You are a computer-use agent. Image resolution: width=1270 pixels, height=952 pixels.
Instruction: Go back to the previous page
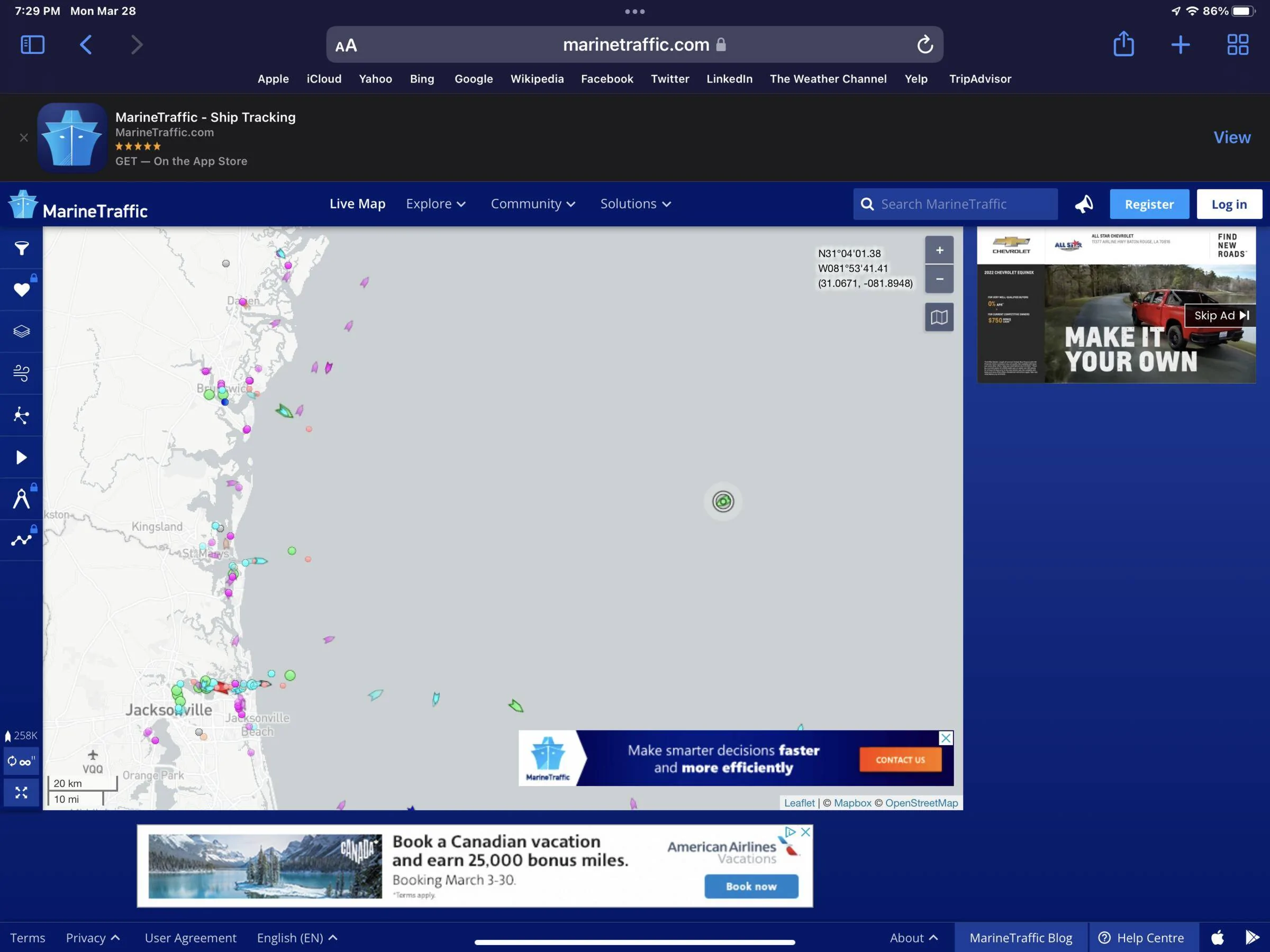coord(86,45)
